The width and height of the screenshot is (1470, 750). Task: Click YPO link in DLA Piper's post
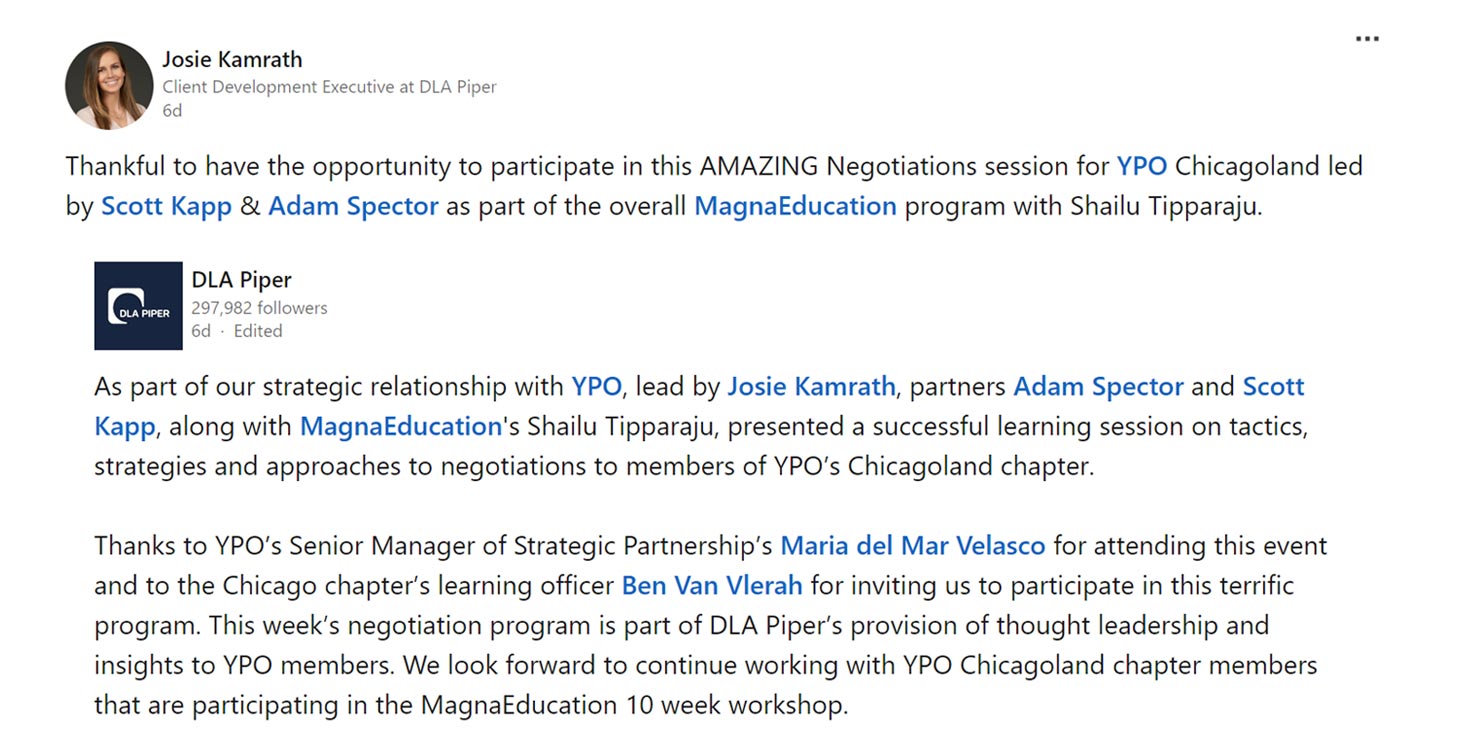coord(597,386)
